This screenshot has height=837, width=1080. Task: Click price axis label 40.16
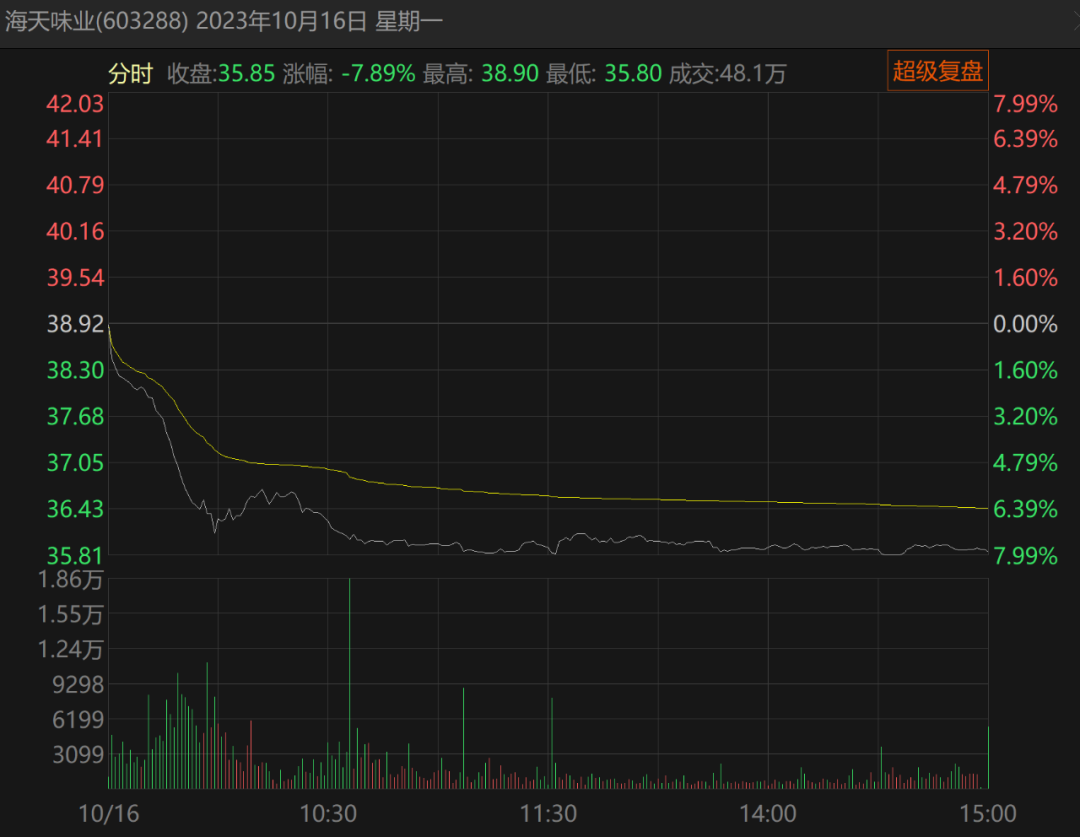(75, 231)
